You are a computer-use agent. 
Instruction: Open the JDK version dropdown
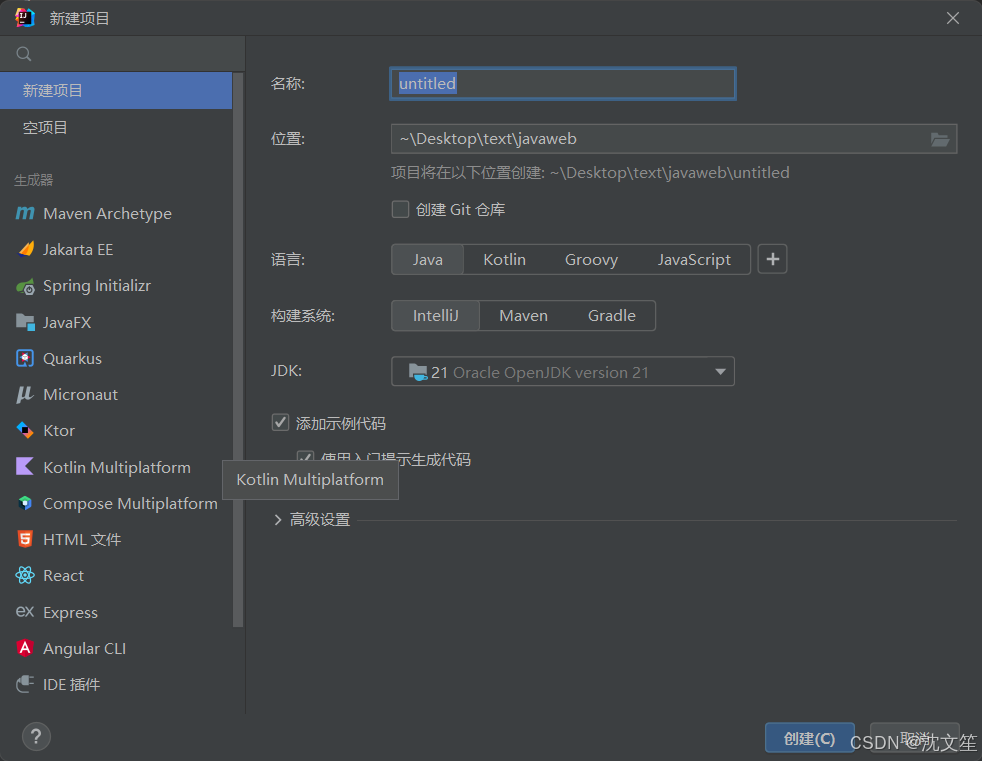click(x=562, y=372)
